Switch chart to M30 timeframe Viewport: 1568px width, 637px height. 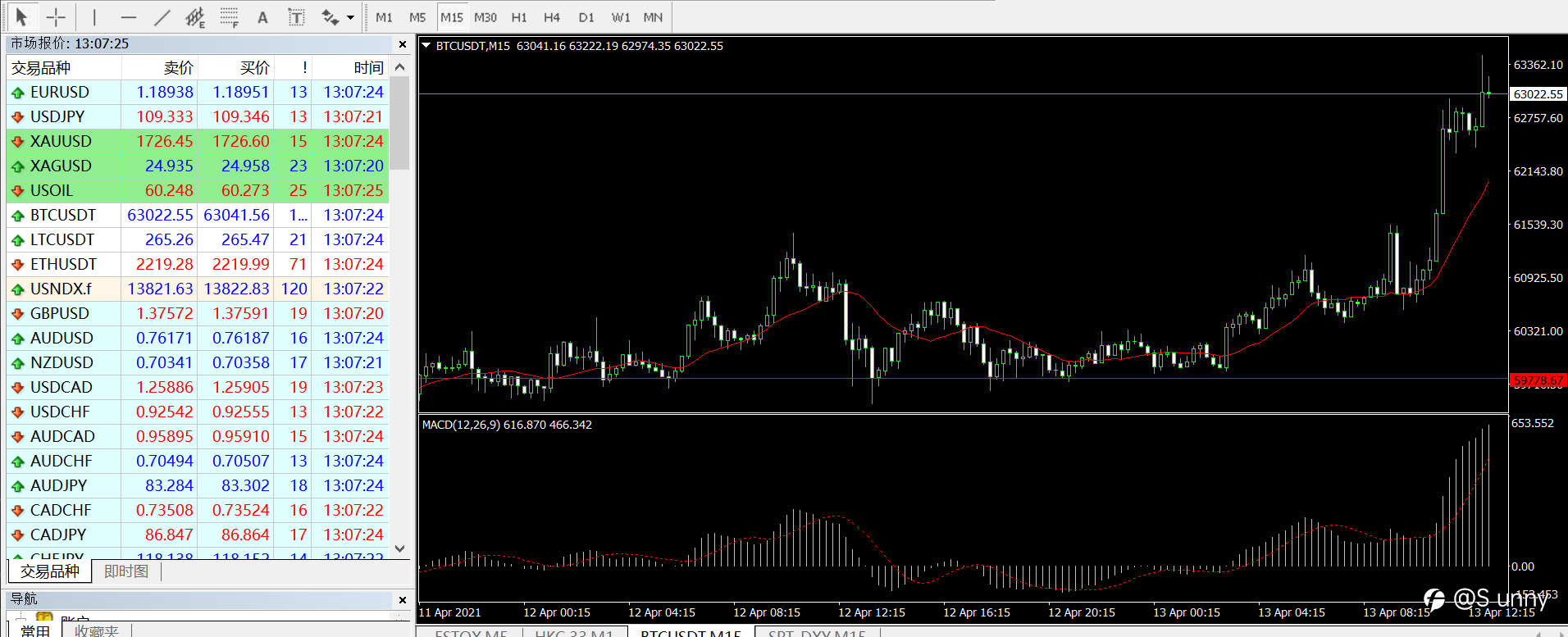click(485, 17)
